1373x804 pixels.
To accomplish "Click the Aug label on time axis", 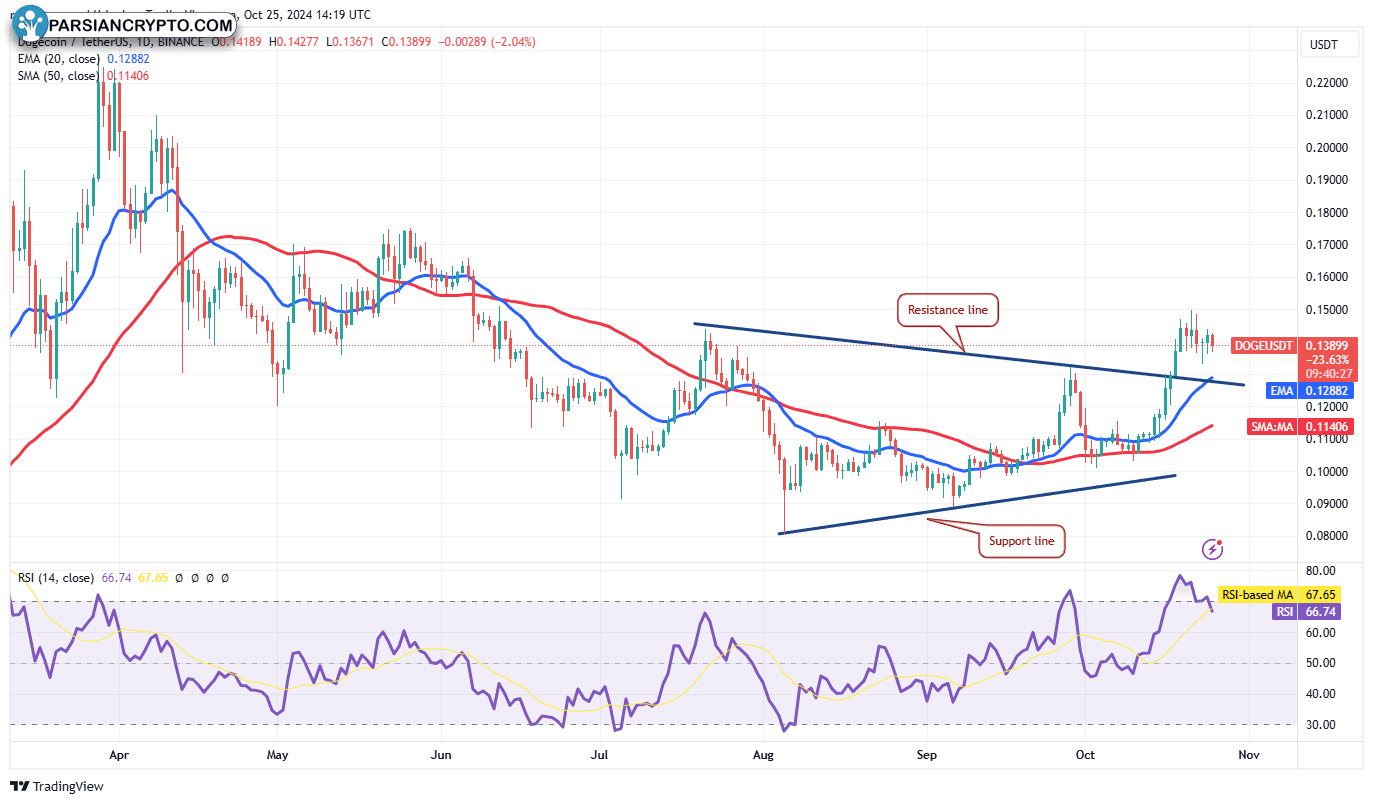I will click(763, 755).
